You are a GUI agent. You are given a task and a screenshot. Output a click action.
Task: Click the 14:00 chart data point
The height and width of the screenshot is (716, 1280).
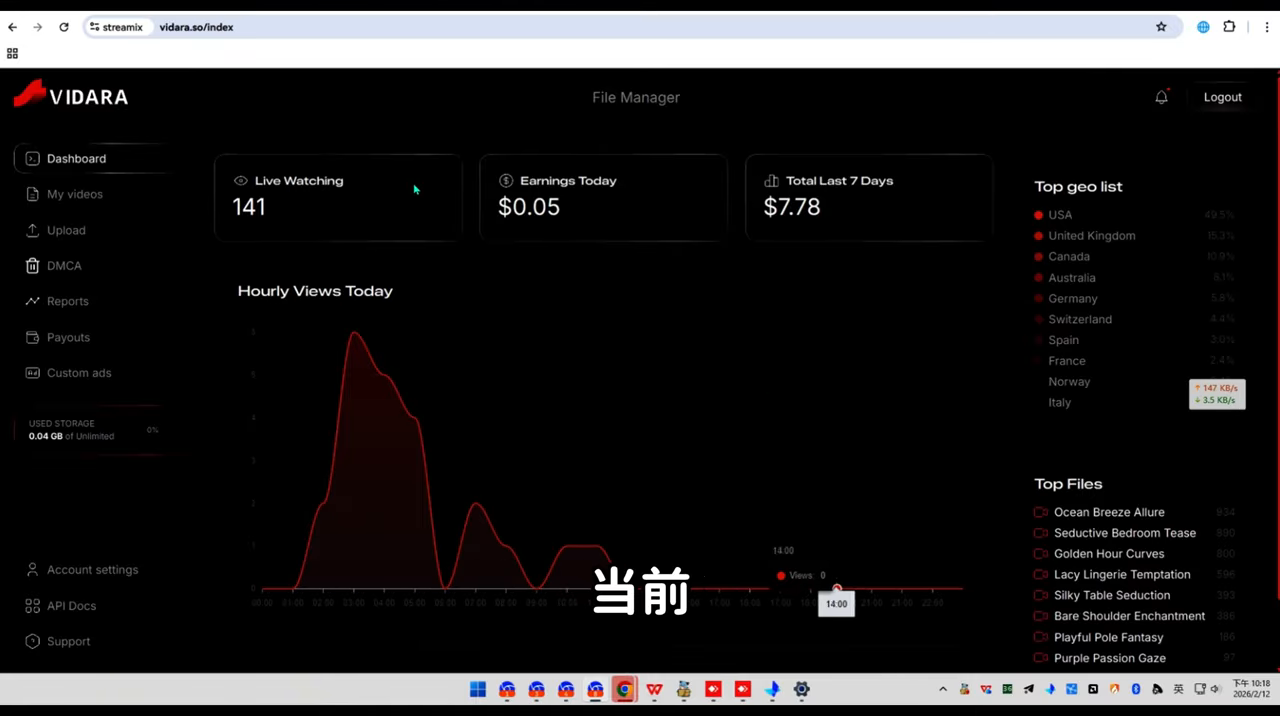(837, 588)
